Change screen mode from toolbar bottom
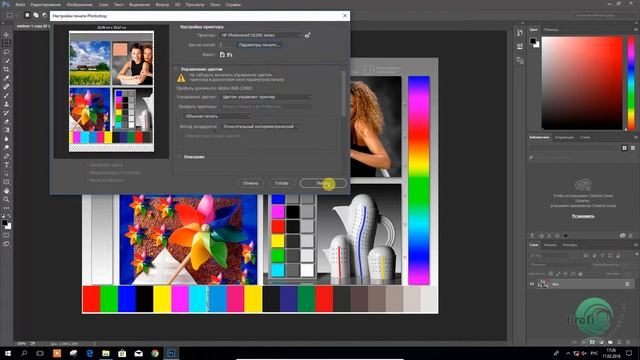This screenshot has width=640, height=360. click(x=6, y=244)
